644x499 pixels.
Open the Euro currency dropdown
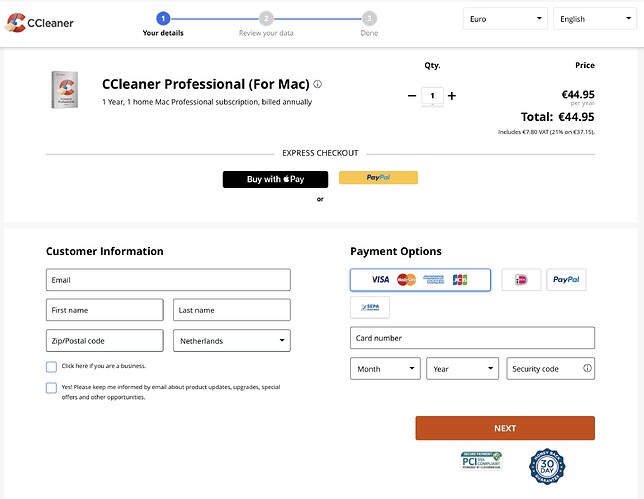(506, 19)
